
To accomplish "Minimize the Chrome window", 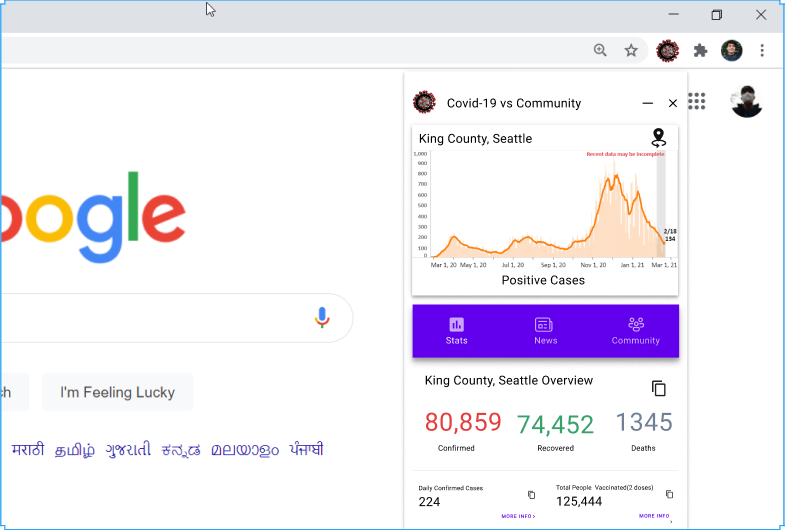I will (x=674, y=15).
